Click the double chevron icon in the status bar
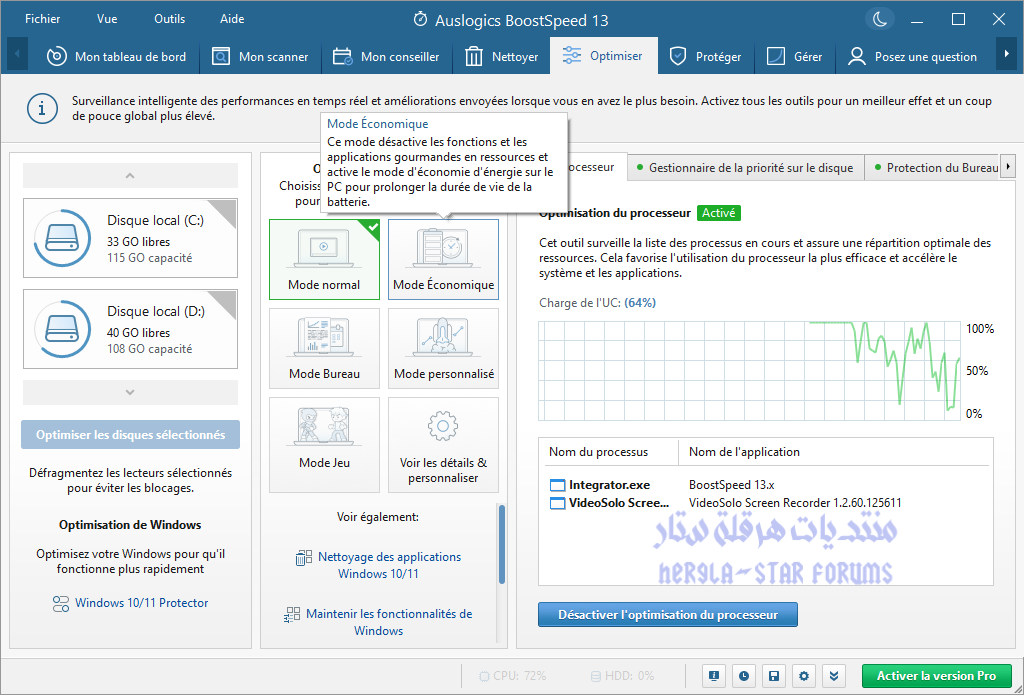Image resolution: width=1024 pixels, height=695 pixels. pos(834,675)
